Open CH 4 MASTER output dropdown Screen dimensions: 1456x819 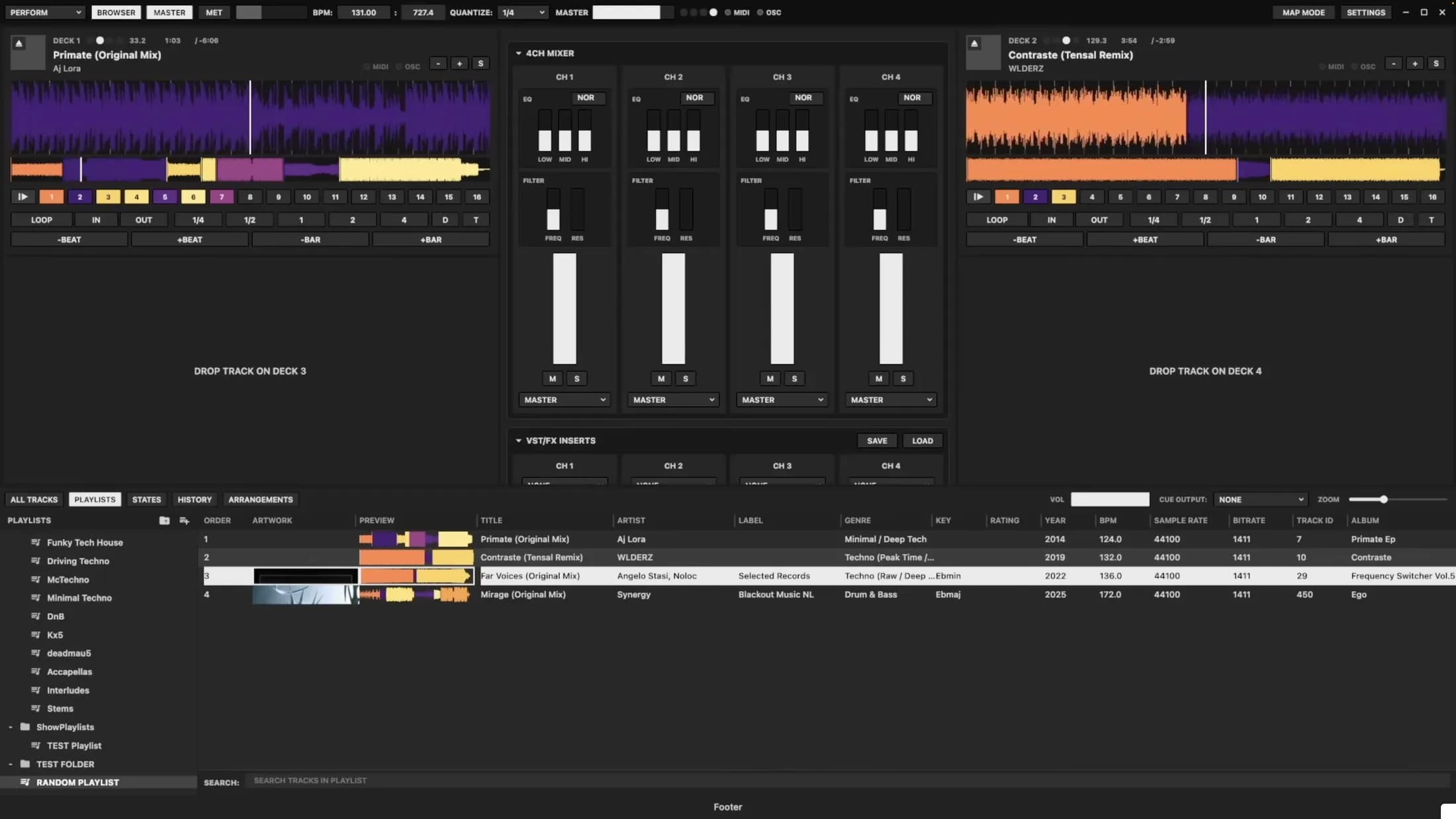[x=891, y=400]
